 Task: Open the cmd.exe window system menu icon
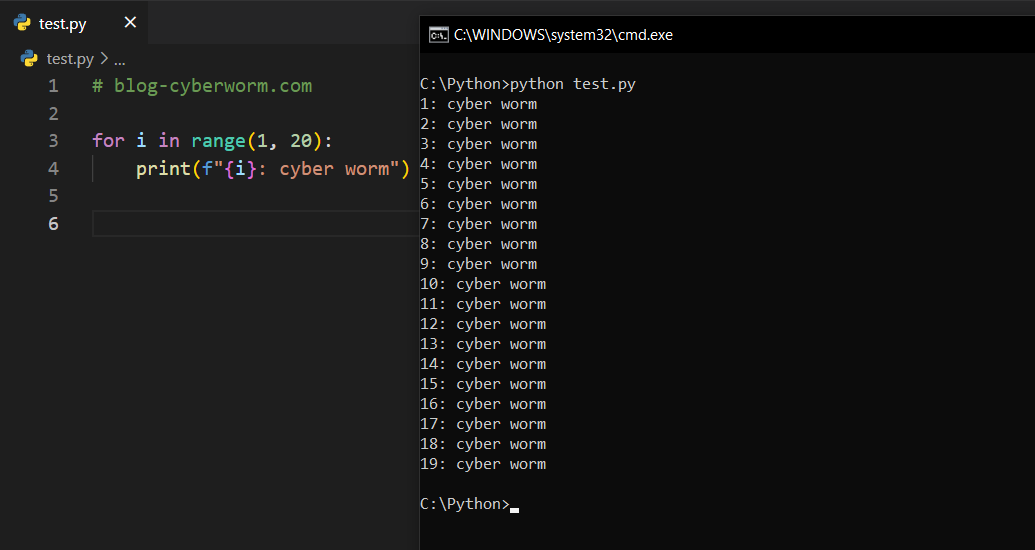438,35
